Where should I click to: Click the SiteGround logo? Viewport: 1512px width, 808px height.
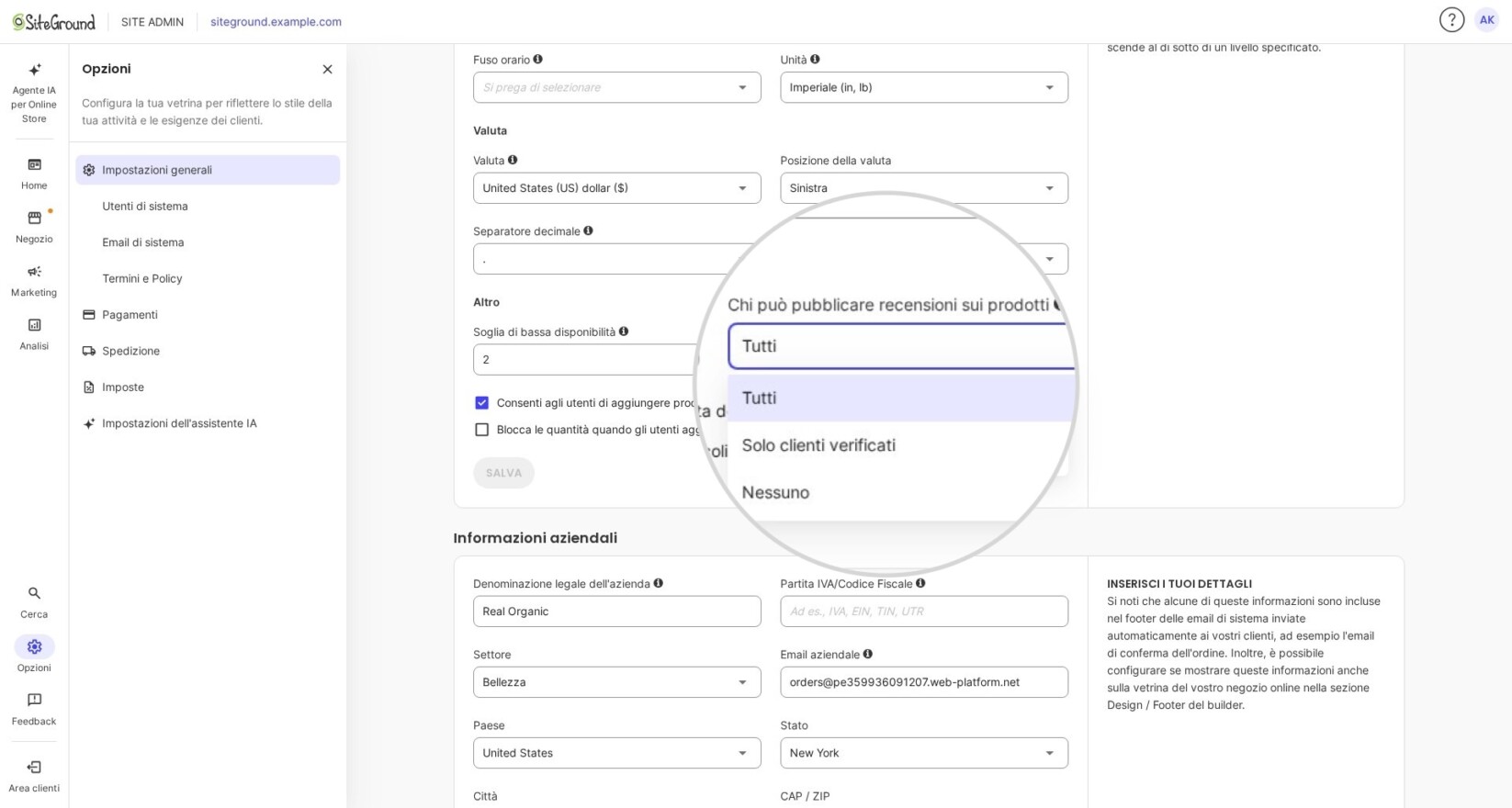point(53,21)
